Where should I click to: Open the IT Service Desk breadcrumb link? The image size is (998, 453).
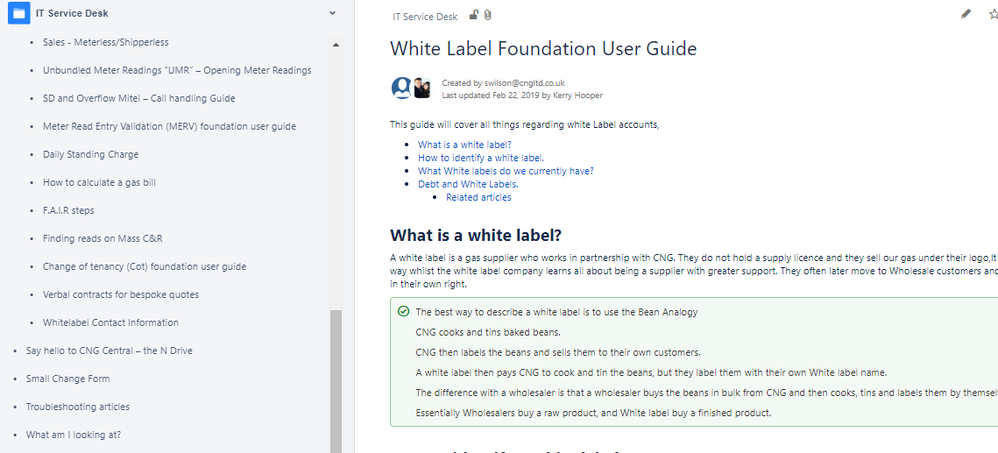pos(425,17)
